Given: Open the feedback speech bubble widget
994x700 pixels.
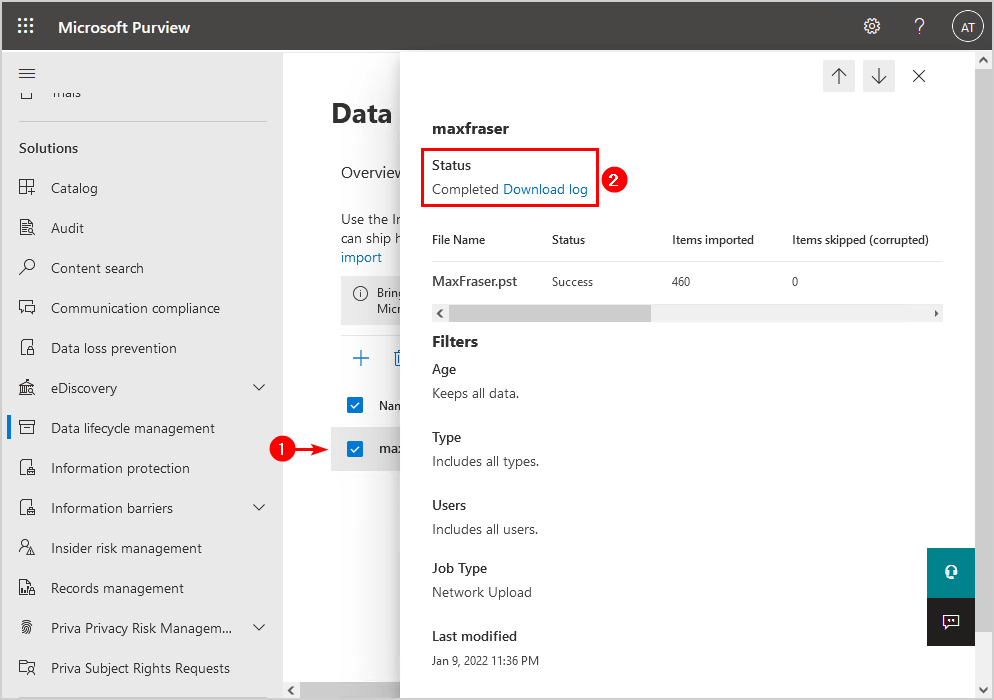Looking at the screenshot, I should click(x=950, y=621).
